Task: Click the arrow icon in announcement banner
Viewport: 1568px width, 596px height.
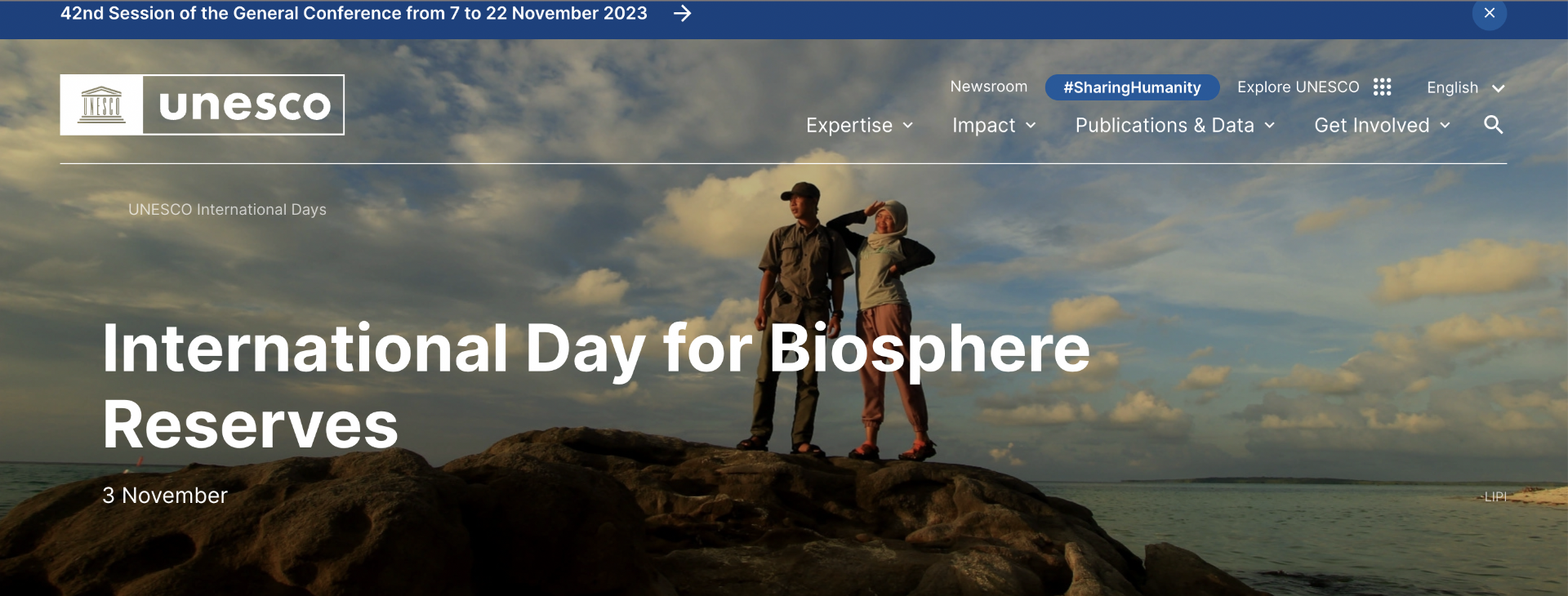Action: click(682, 14)
